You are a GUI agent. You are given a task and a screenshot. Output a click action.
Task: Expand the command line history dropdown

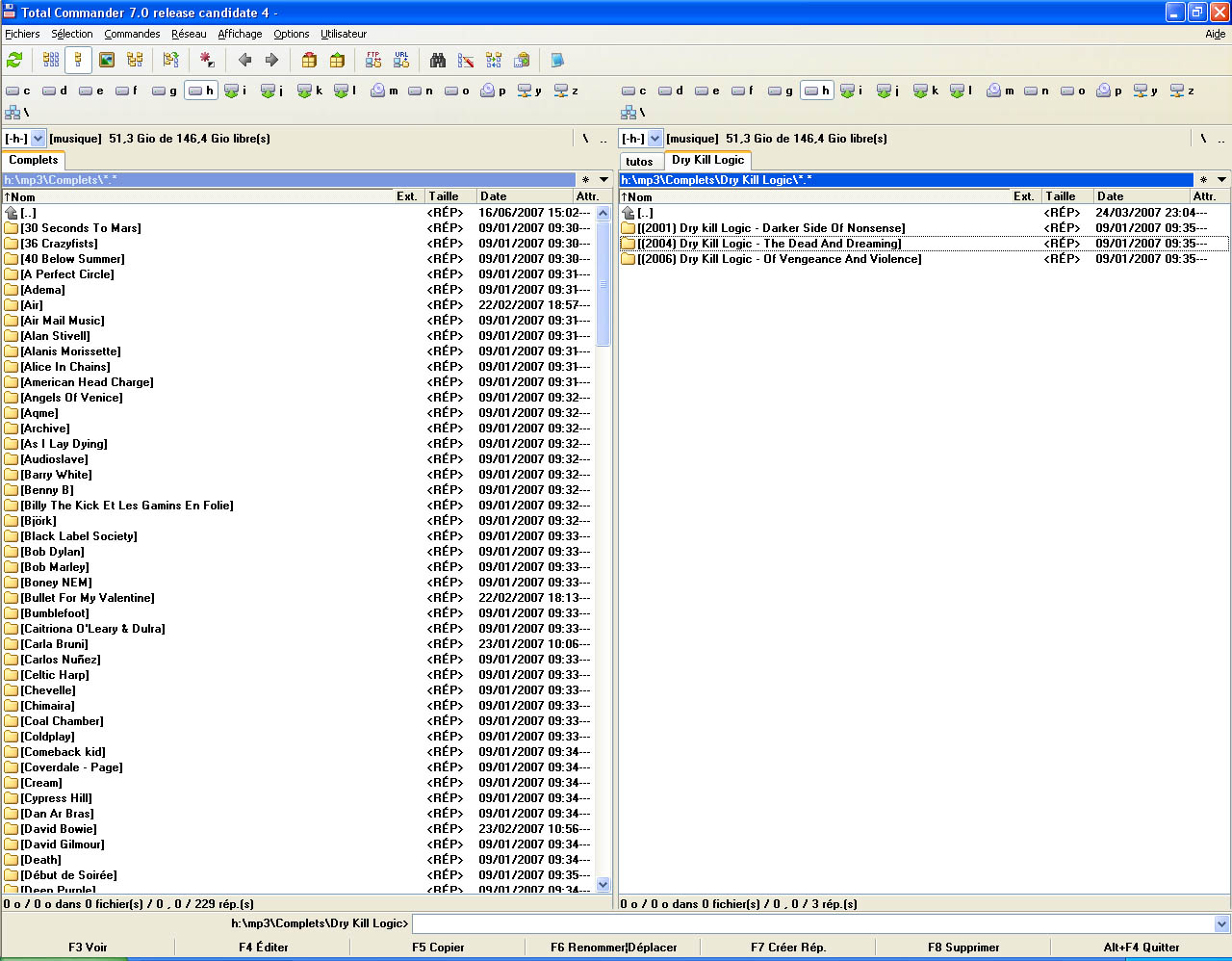(1221, 924)
